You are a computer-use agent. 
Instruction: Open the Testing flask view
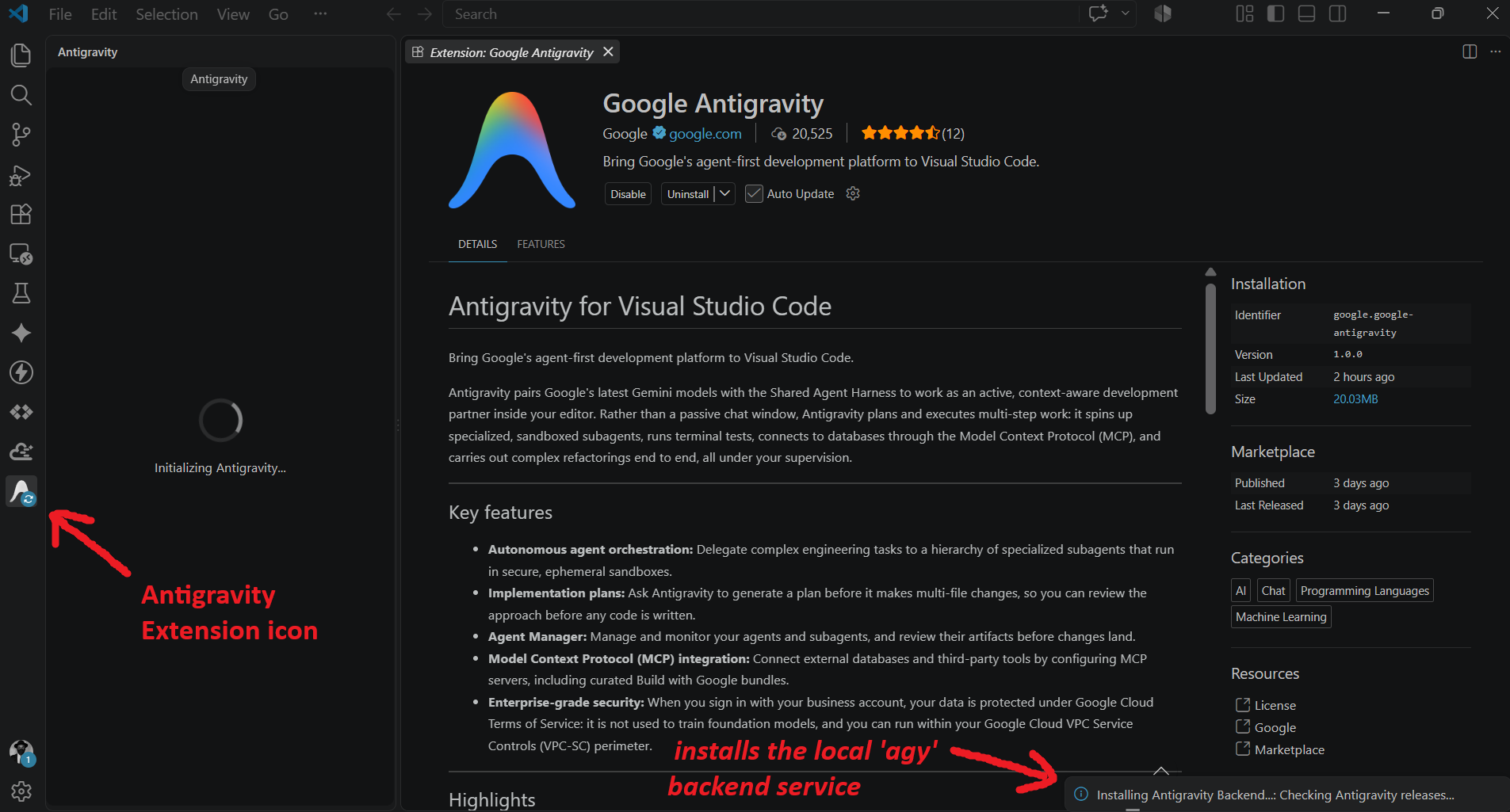tap(21, 293)
